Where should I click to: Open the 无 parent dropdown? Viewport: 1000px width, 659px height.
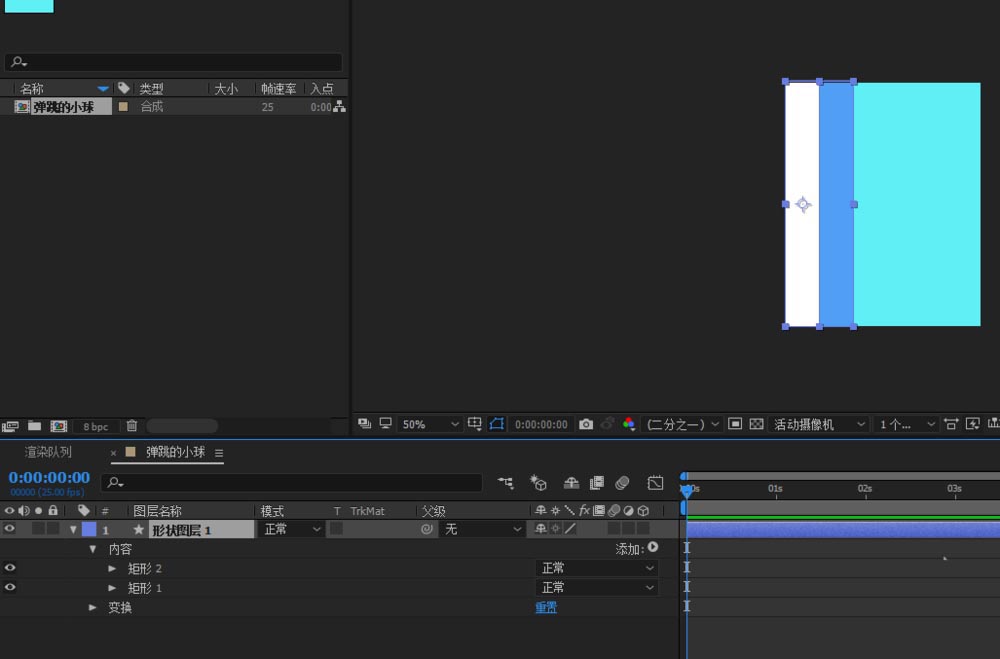click(x=482, y=529)
